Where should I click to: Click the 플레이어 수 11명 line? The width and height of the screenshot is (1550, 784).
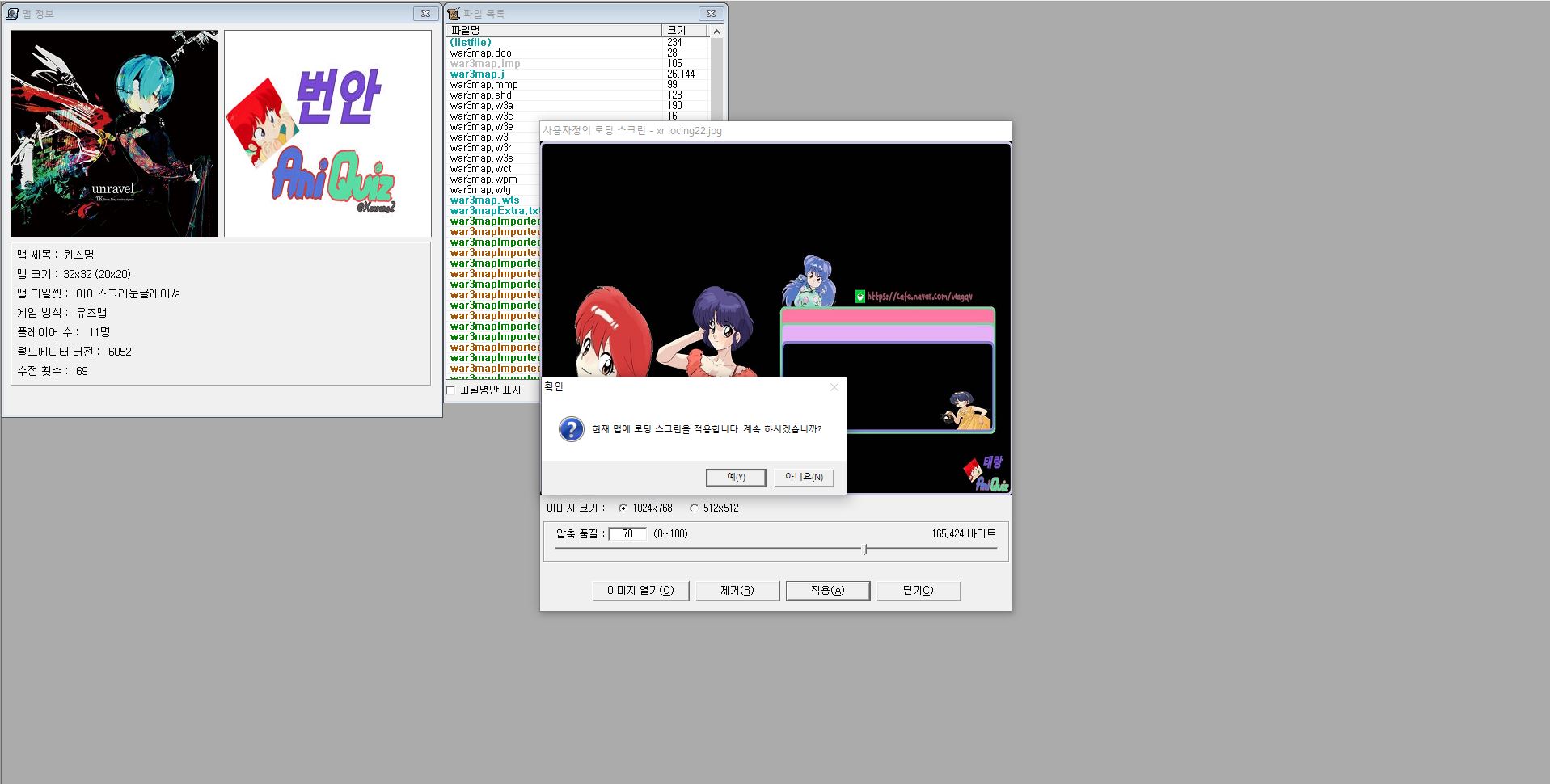point(64,332)
